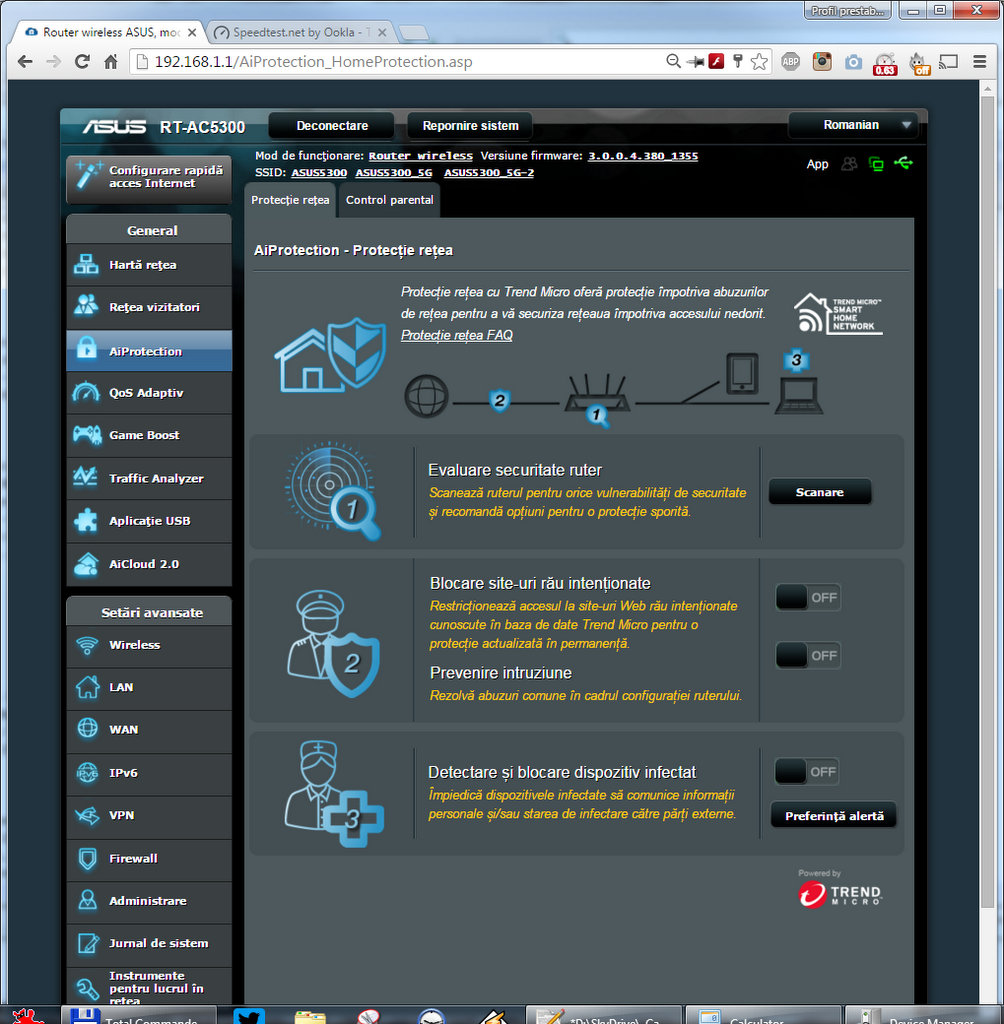Open the WAN globe icon

(x=87, y=729)
